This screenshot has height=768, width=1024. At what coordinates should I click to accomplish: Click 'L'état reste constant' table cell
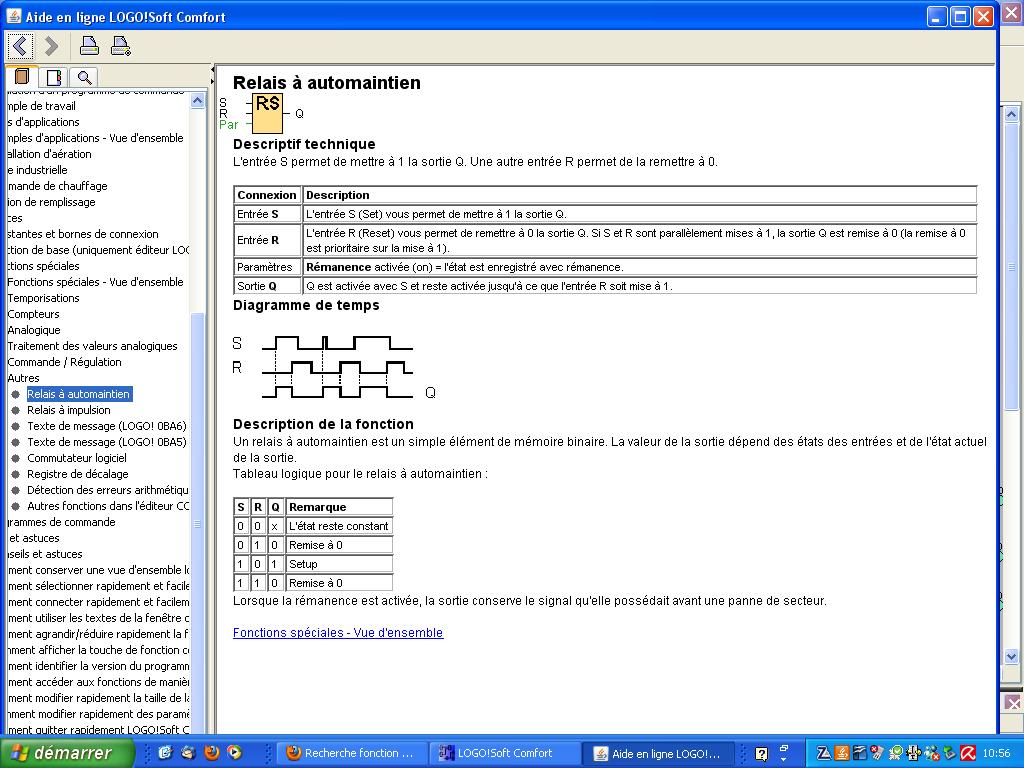point(339,526)
